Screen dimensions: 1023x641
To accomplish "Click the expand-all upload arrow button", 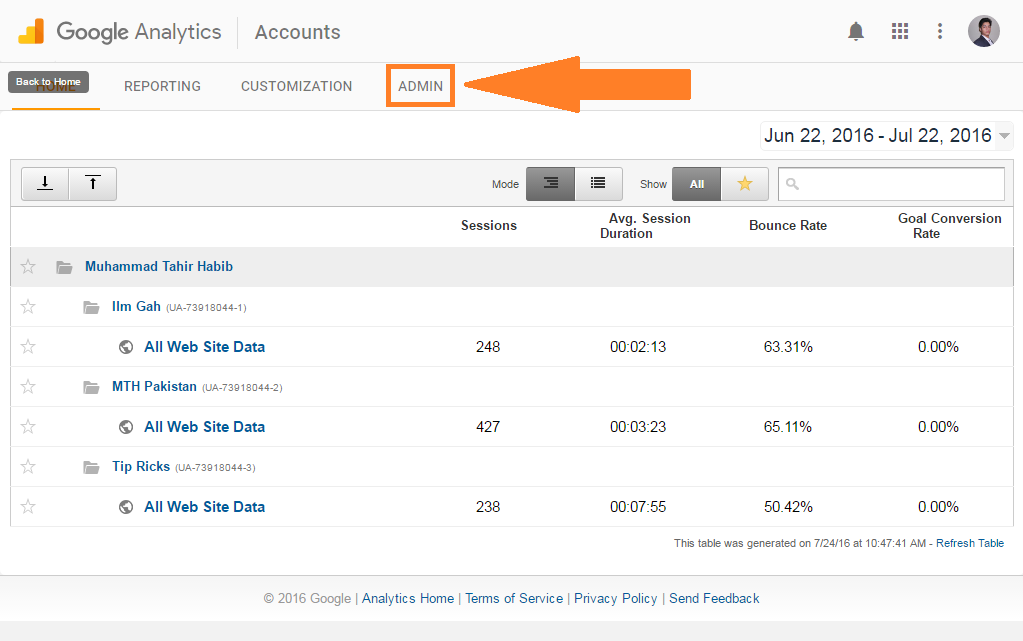I will coord(93,183).
